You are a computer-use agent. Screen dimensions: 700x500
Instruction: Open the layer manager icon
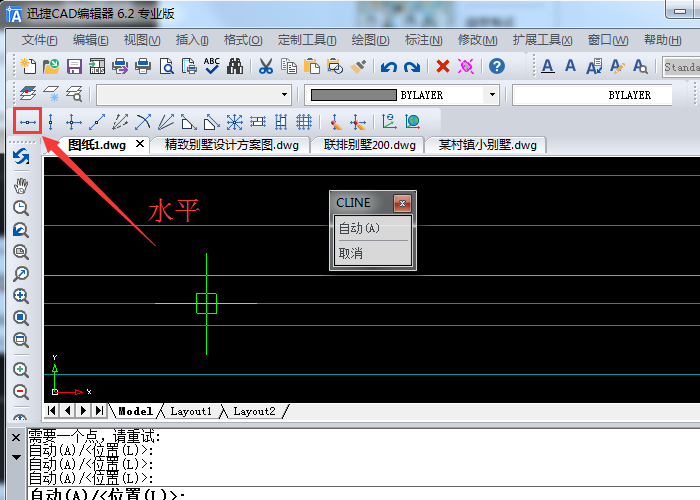point(28,93)
